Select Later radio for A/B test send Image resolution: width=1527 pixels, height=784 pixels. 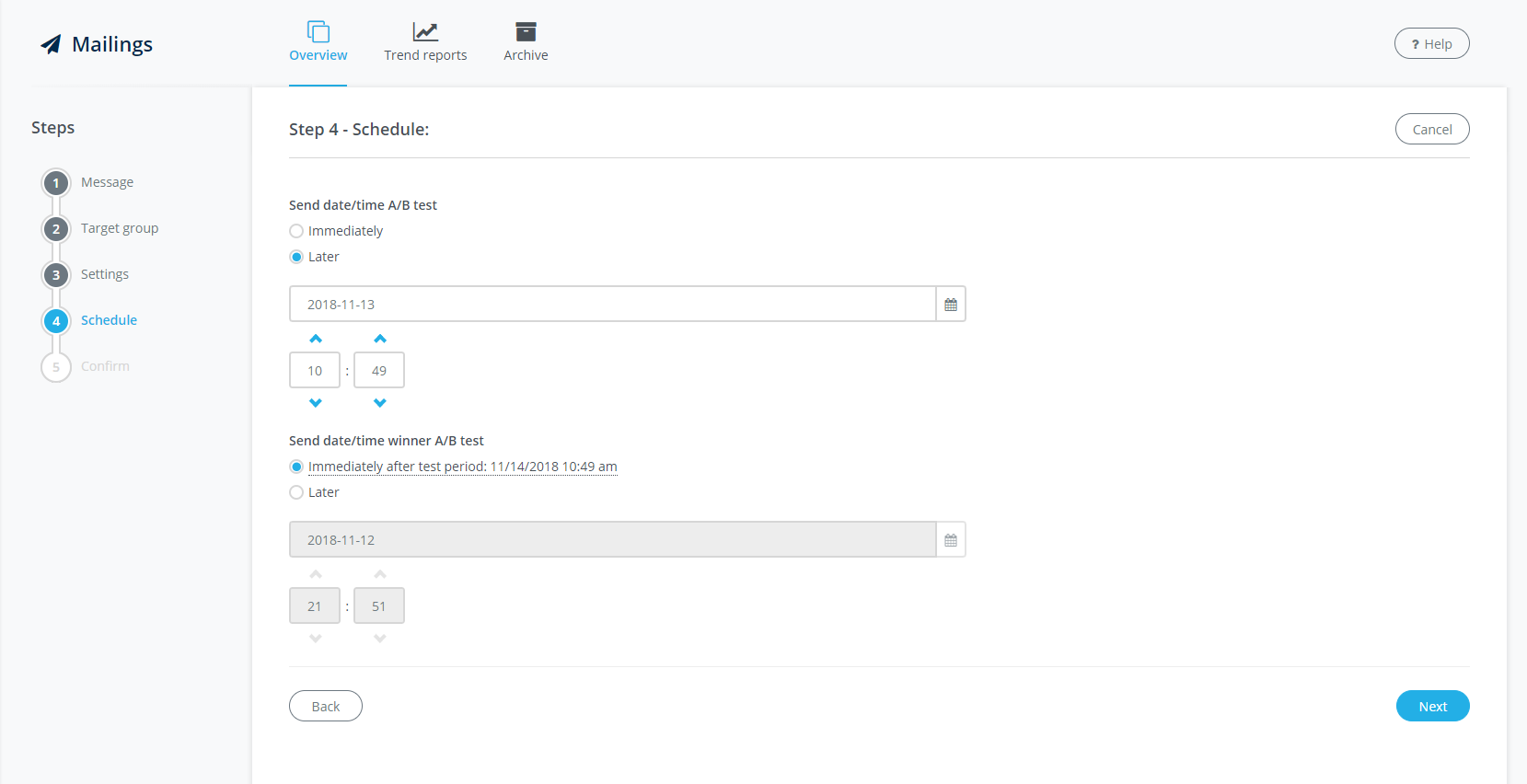[296, 257]
